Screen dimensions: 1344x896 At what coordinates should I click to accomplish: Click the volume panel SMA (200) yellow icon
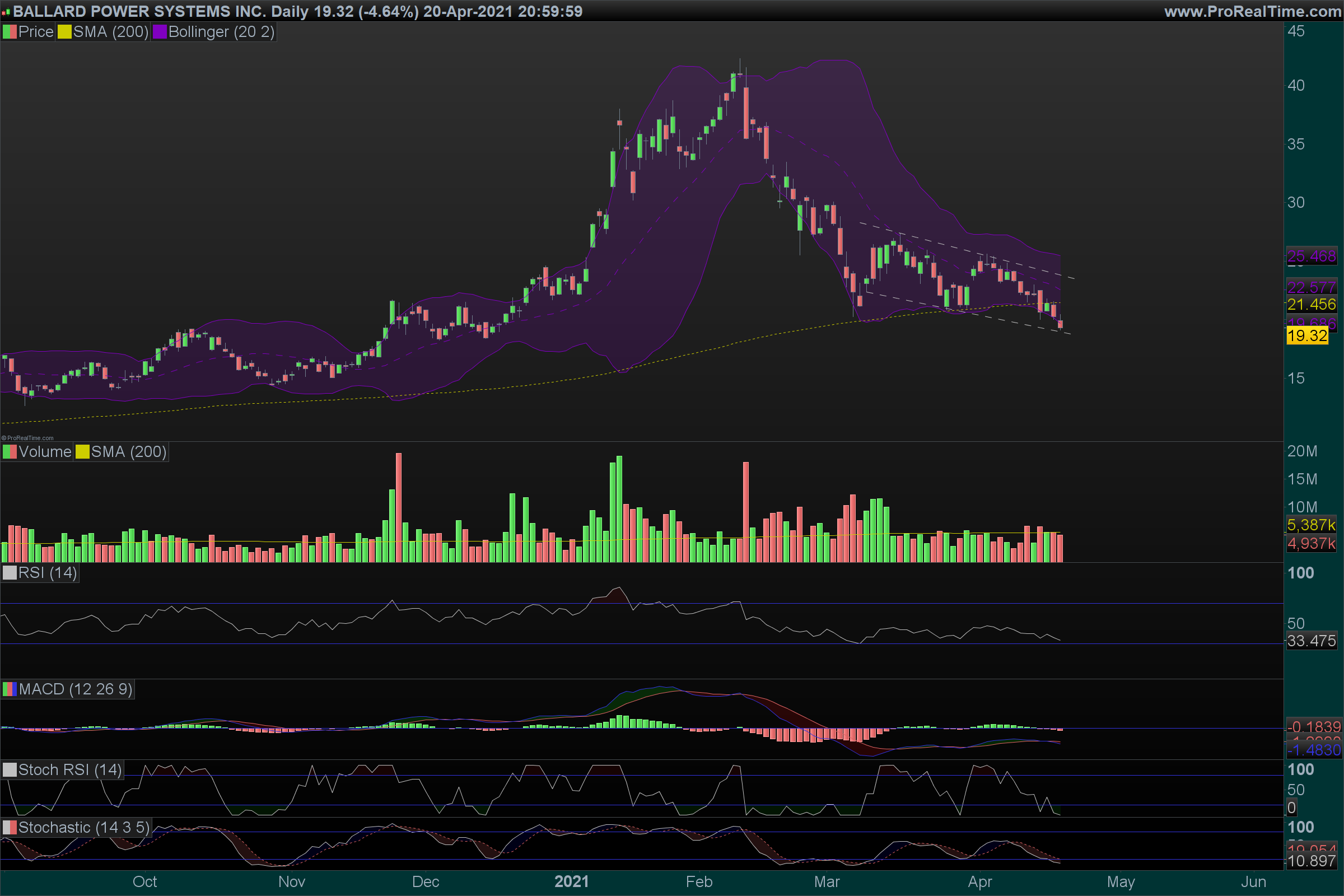point(82,452)
